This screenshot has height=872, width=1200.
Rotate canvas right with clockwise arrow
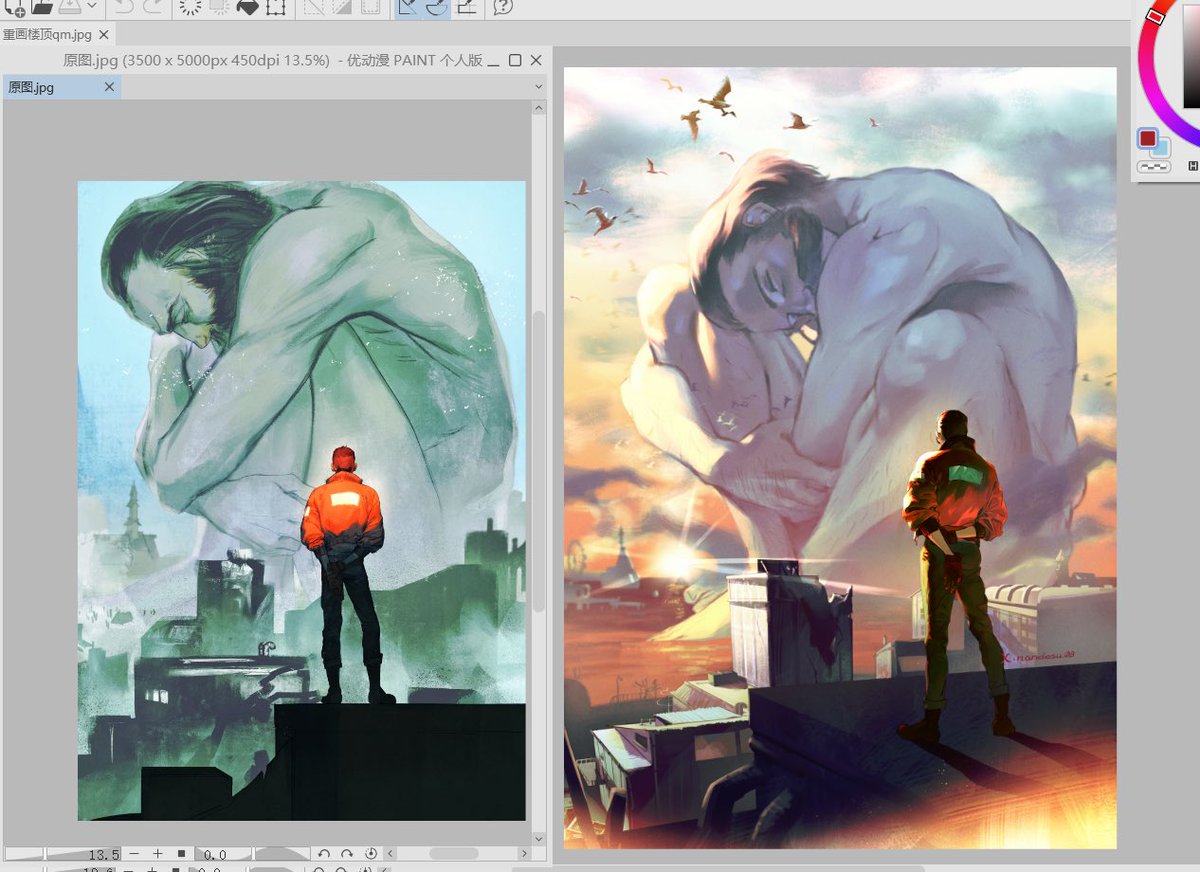coord(347,854)
